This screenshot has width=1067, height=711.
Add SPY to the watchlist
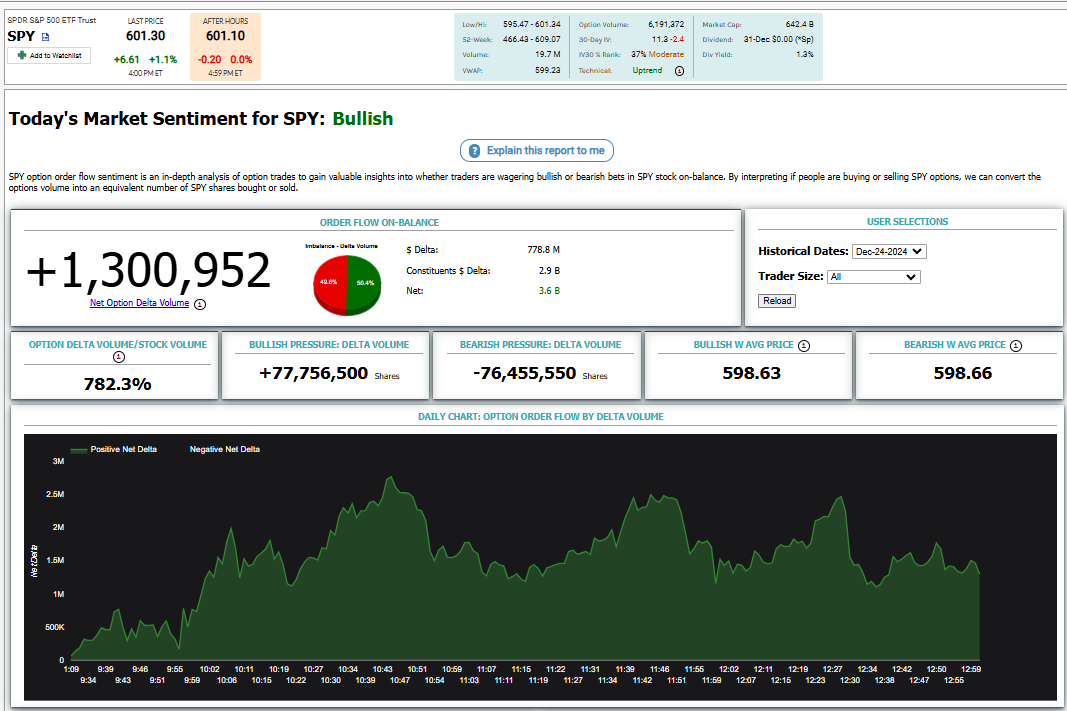[49, 56]
